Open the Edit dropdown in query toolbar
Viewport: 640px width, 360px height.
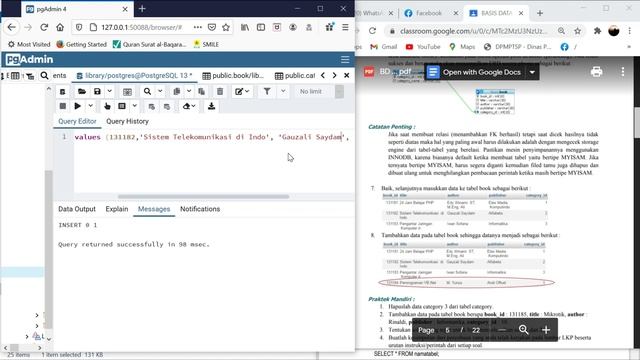point(242,91)
